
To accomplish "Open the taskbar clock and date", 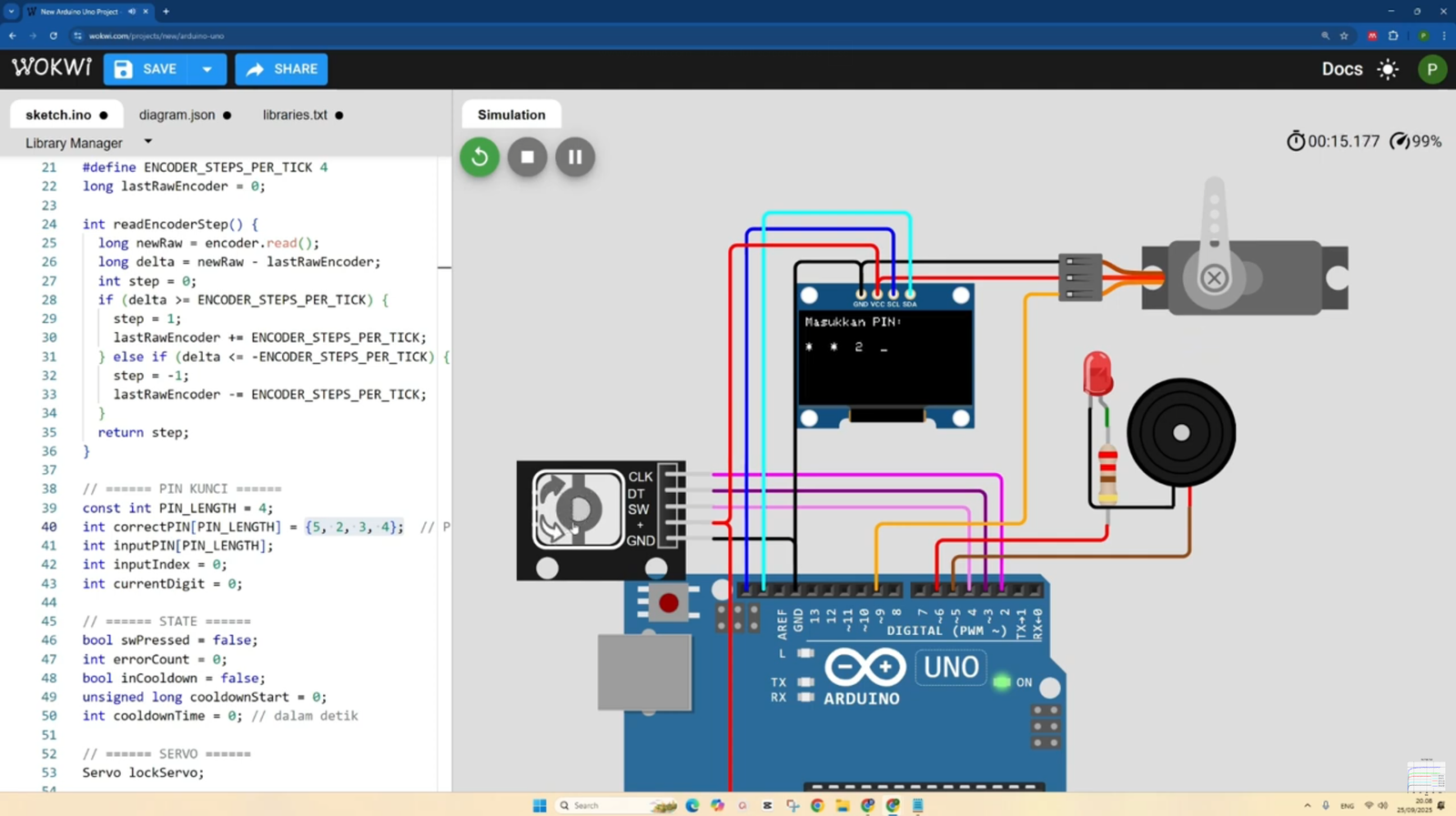I will point(1416,805).
